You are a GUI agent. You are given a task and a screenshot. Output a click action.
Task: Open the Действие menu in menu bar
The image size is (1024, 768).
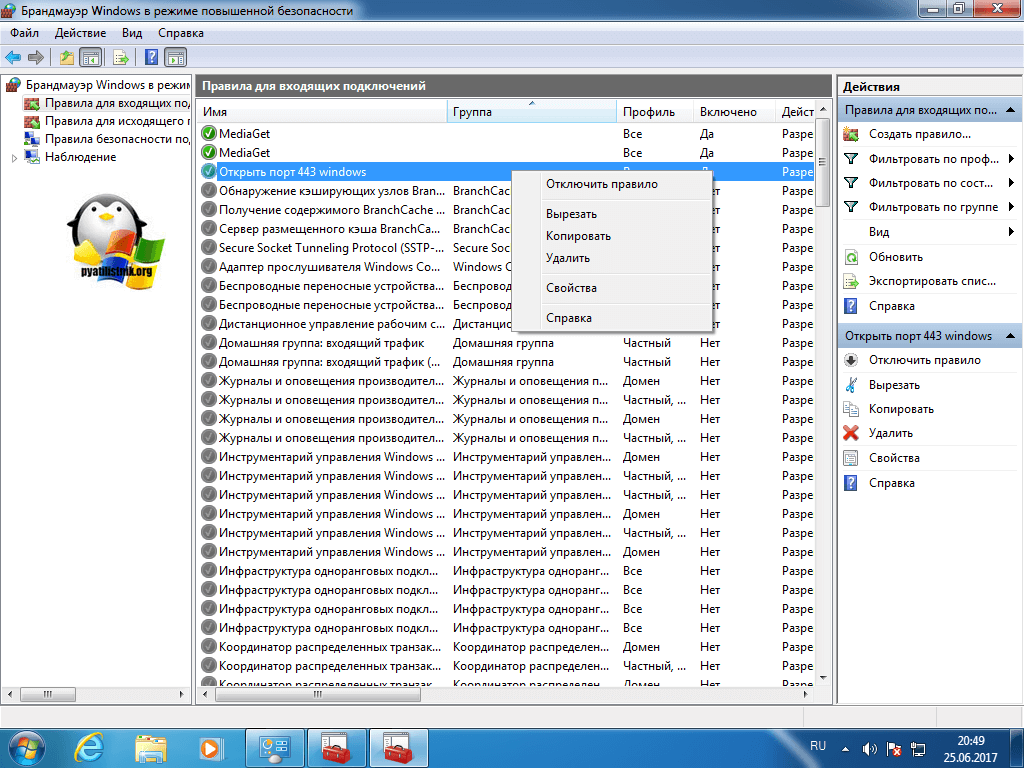(80, 33)
